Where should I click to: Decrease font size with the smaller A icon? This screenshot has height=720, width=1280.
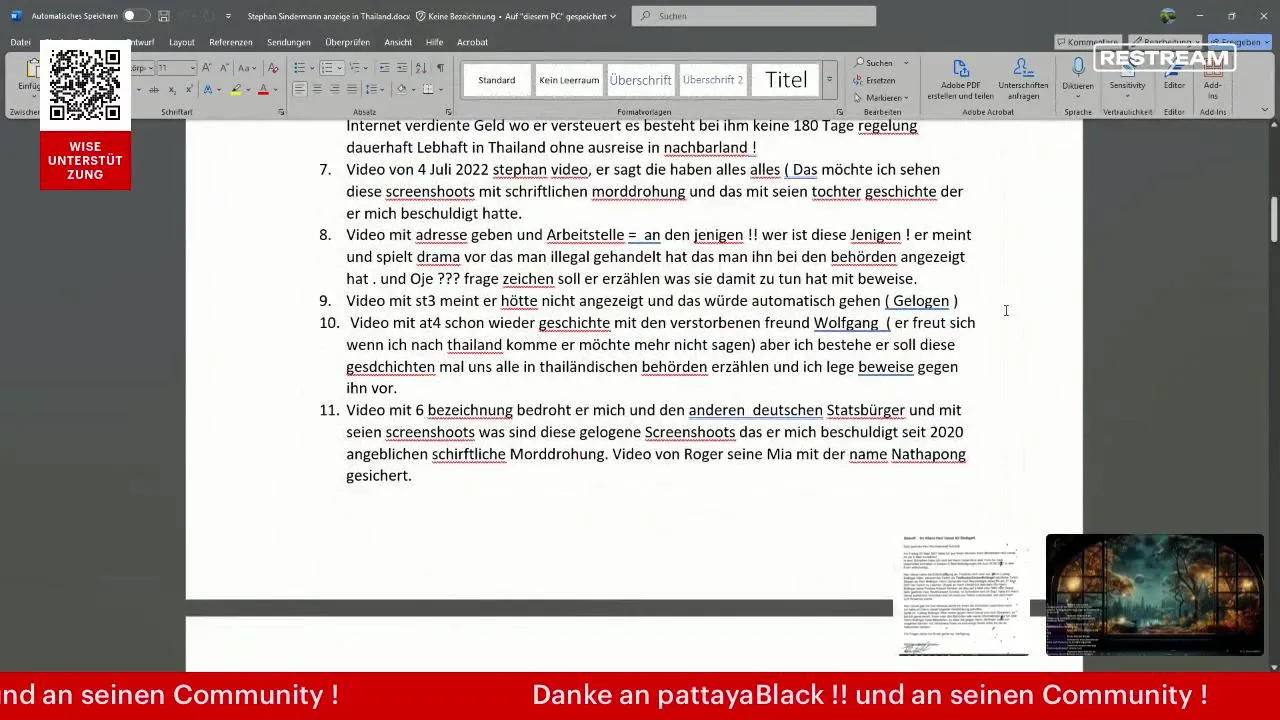(x=223, y=67)
